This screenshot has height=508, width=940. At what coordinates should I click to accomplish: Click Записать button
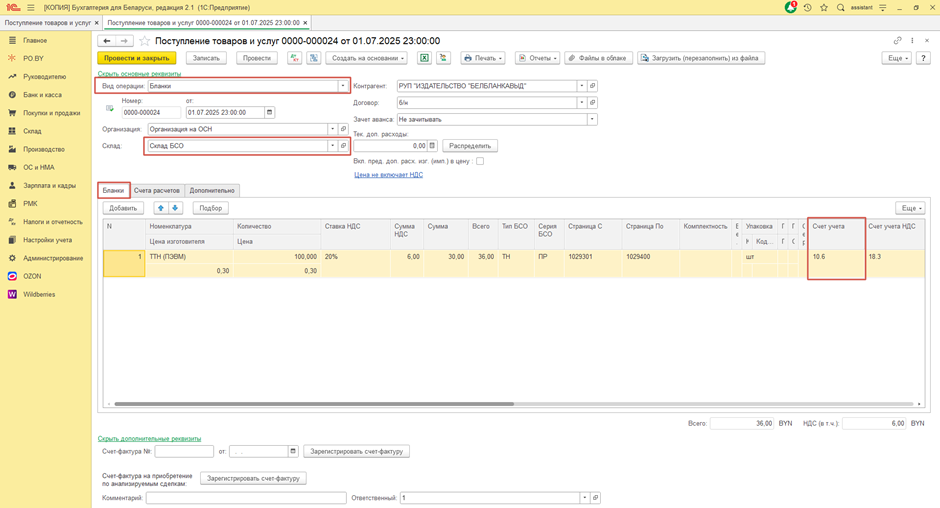pos(206,58)
